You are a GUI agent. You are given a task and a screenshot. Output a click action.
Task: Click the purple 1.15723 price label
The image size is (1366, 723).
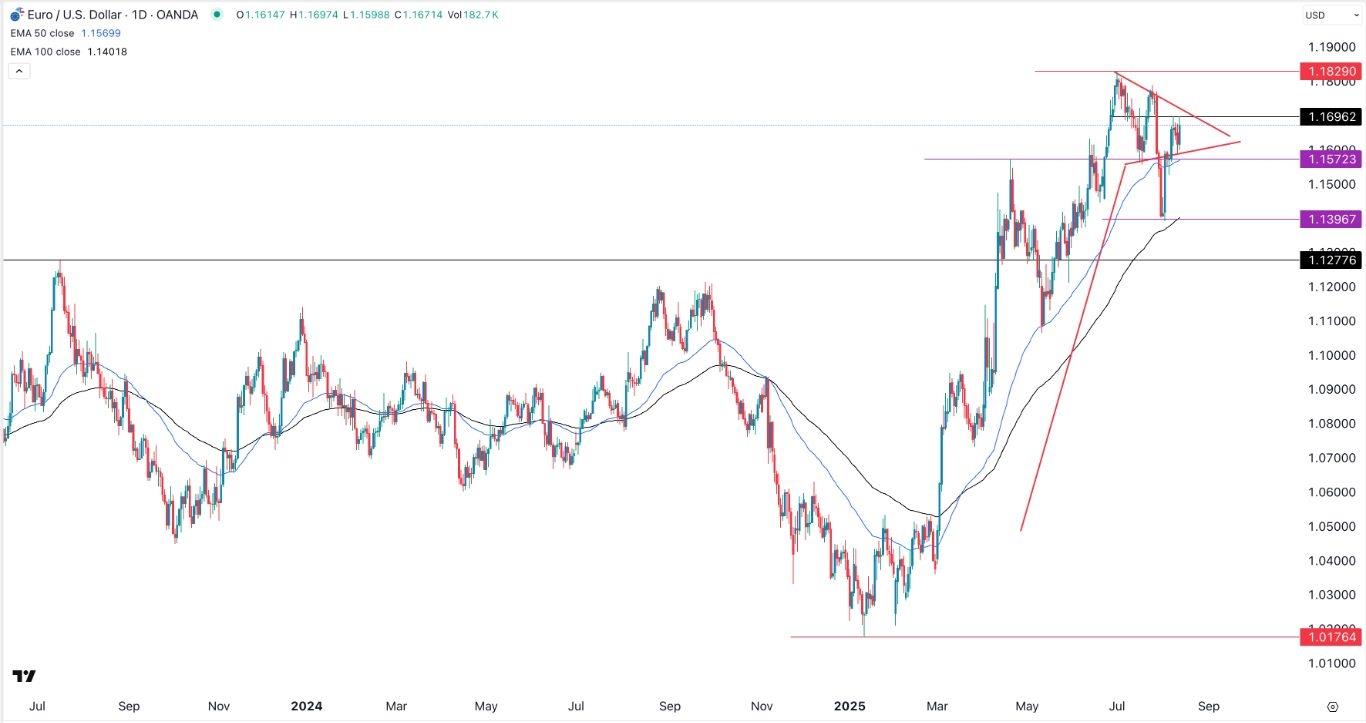click(x=1329, y=159)
